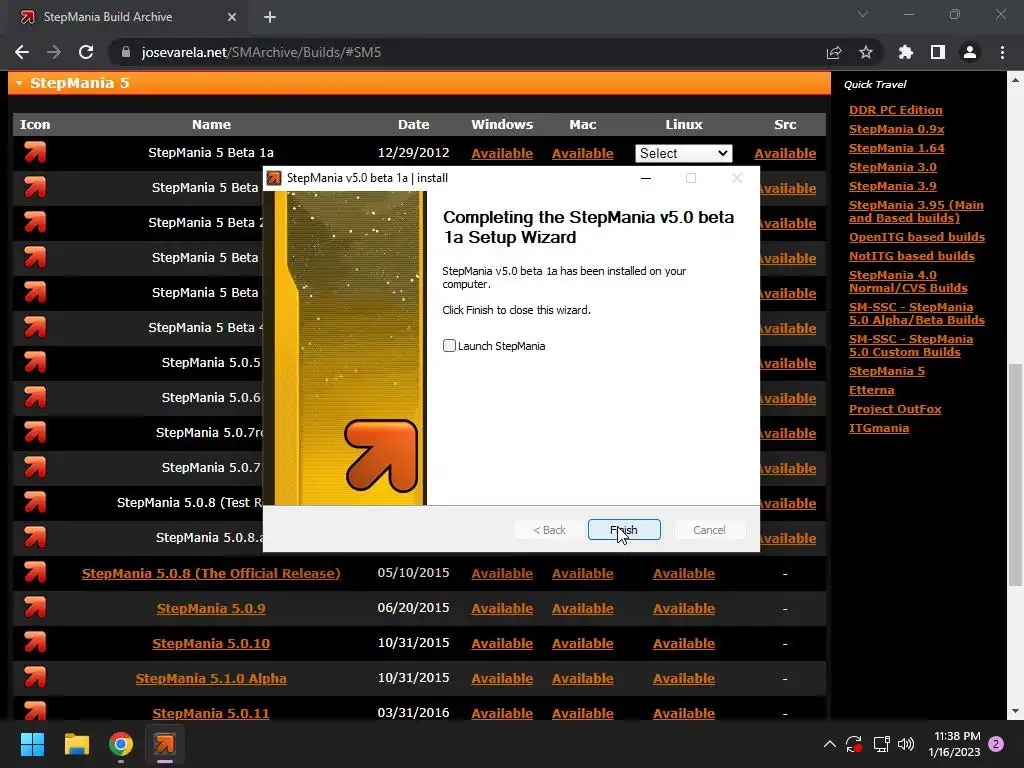Click StepMania icon in the 5.1.0 Alpha row
Image resolution: width=1024 pixels, height=768 pixels.
pyautogui.click(x=35, y=678)
